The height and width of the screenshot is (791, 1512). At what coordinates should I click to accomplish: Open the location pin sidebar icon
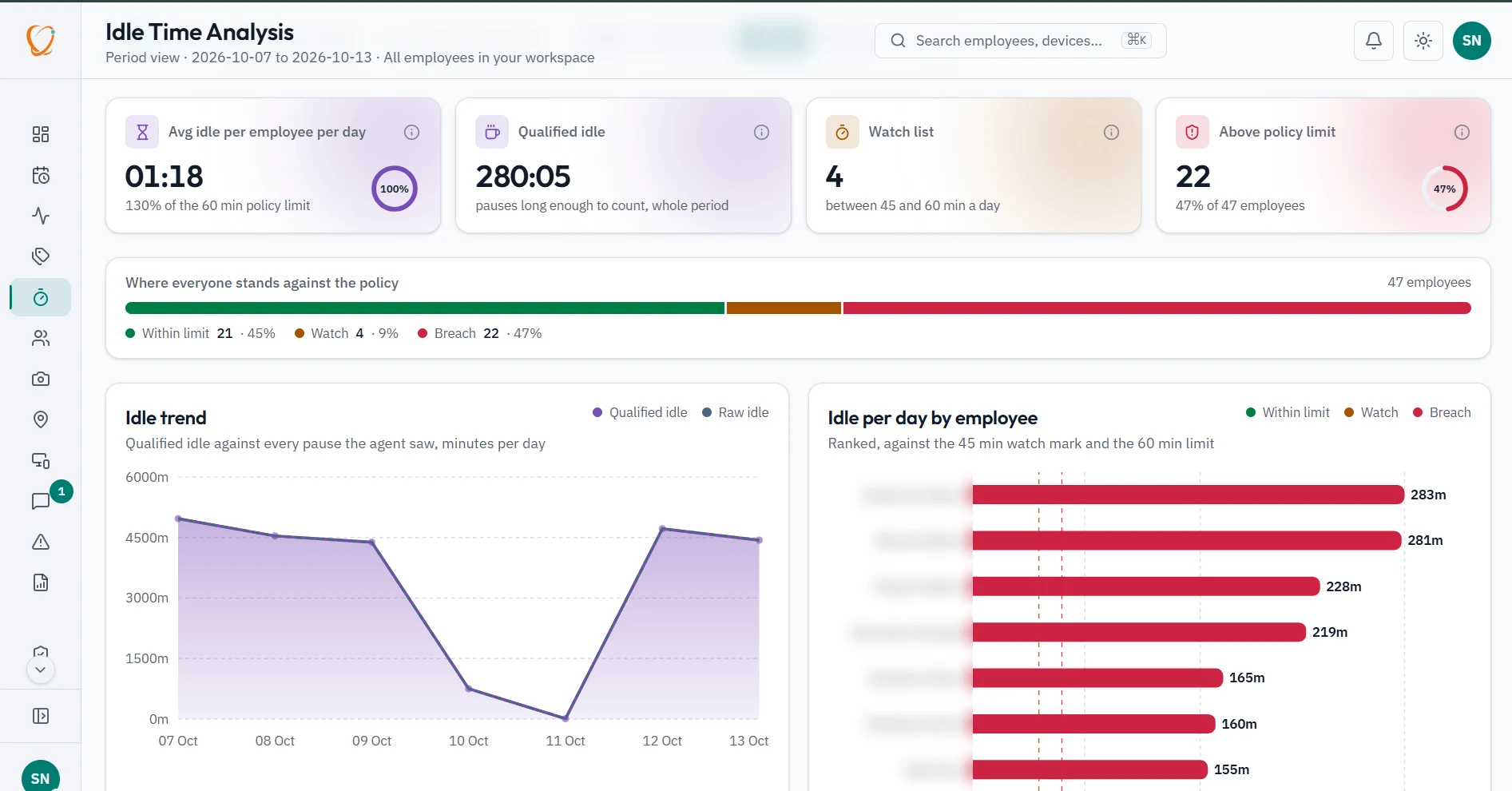click(x=41, y=419)
